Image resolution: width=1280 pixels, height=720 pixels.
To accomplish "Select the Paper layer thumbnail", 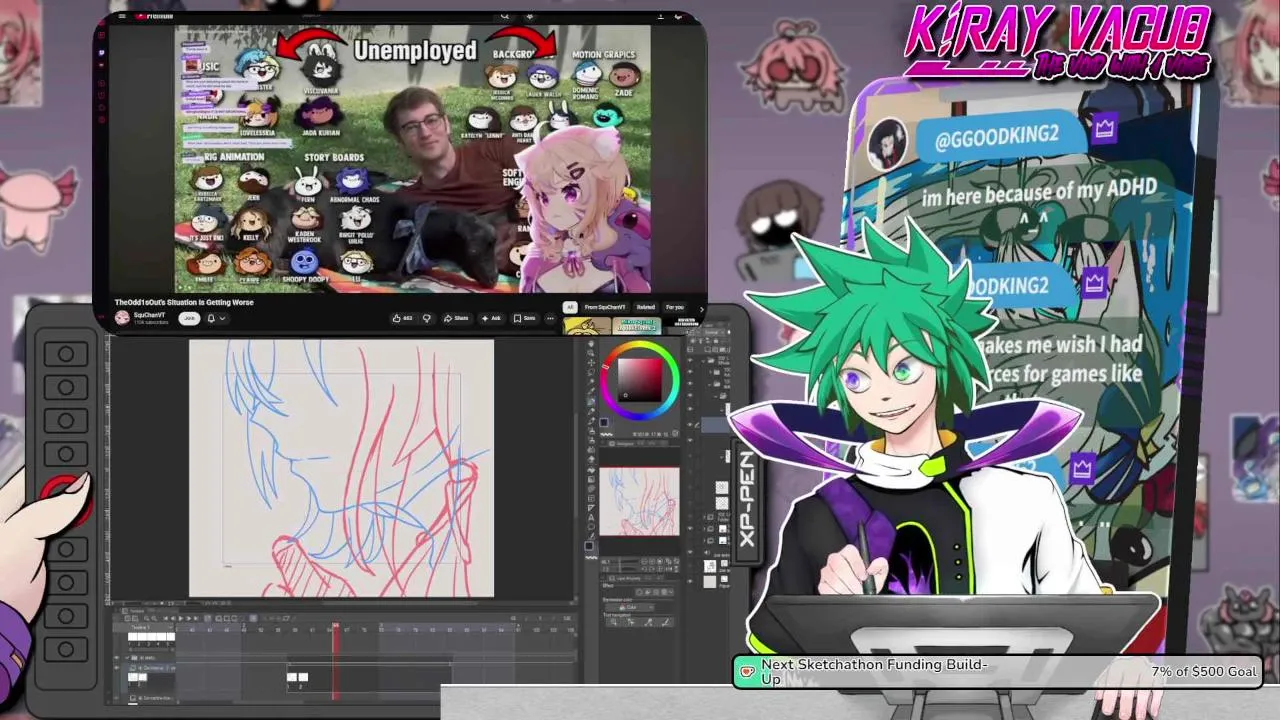I will [x=709, y=581].
